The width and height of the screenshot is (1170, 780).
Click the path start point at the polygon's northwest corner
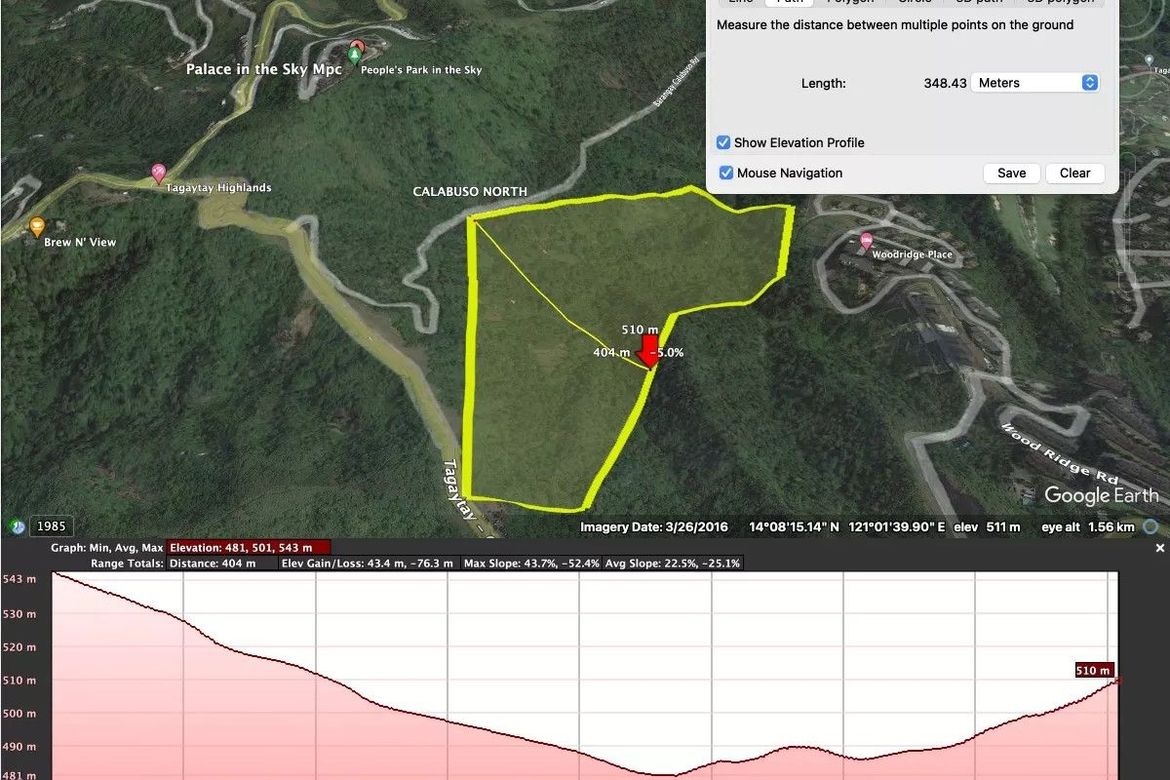pyautogui.click(x=472, y=219)
